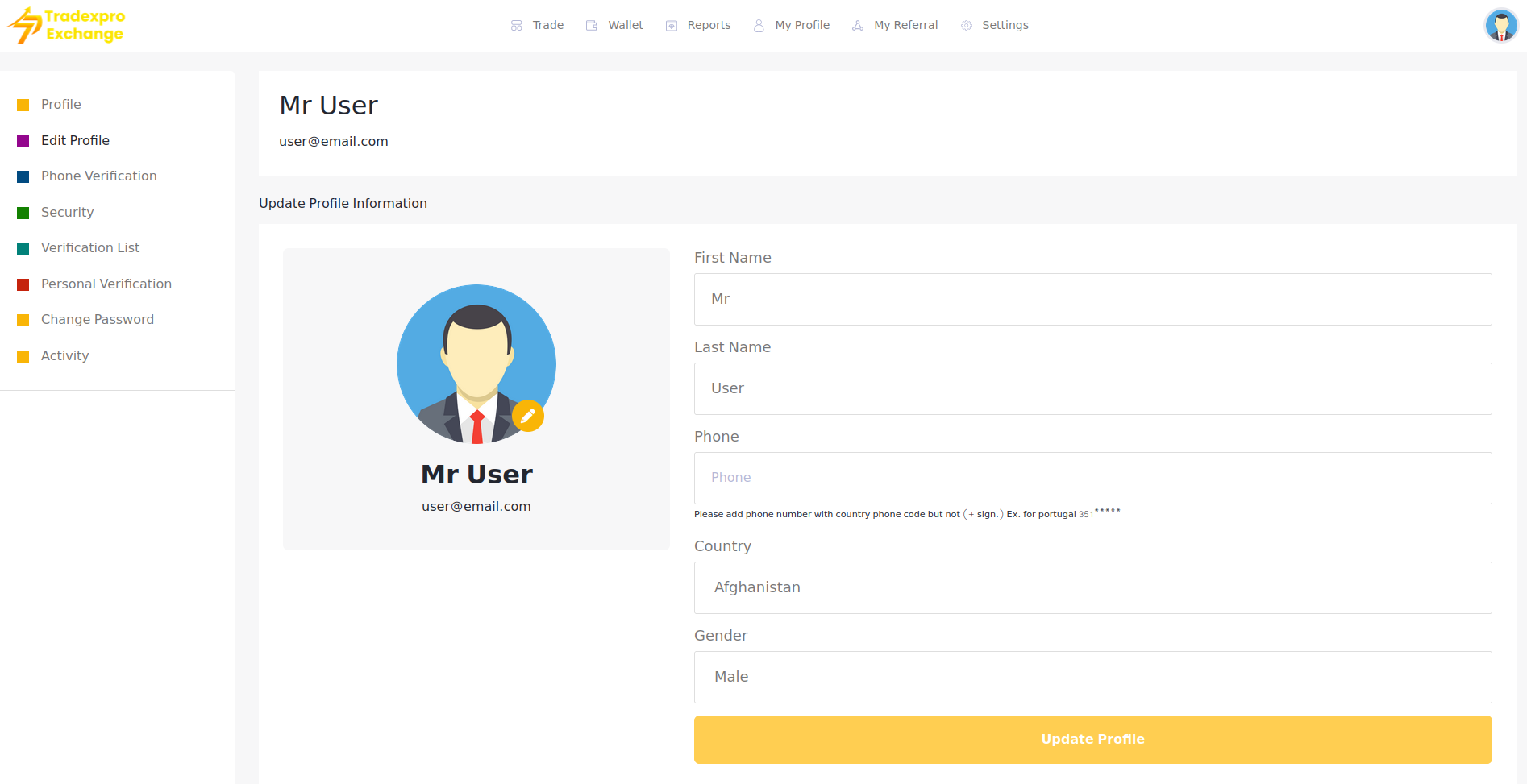Click the red square beside Personal Verification

click(23, 284)
